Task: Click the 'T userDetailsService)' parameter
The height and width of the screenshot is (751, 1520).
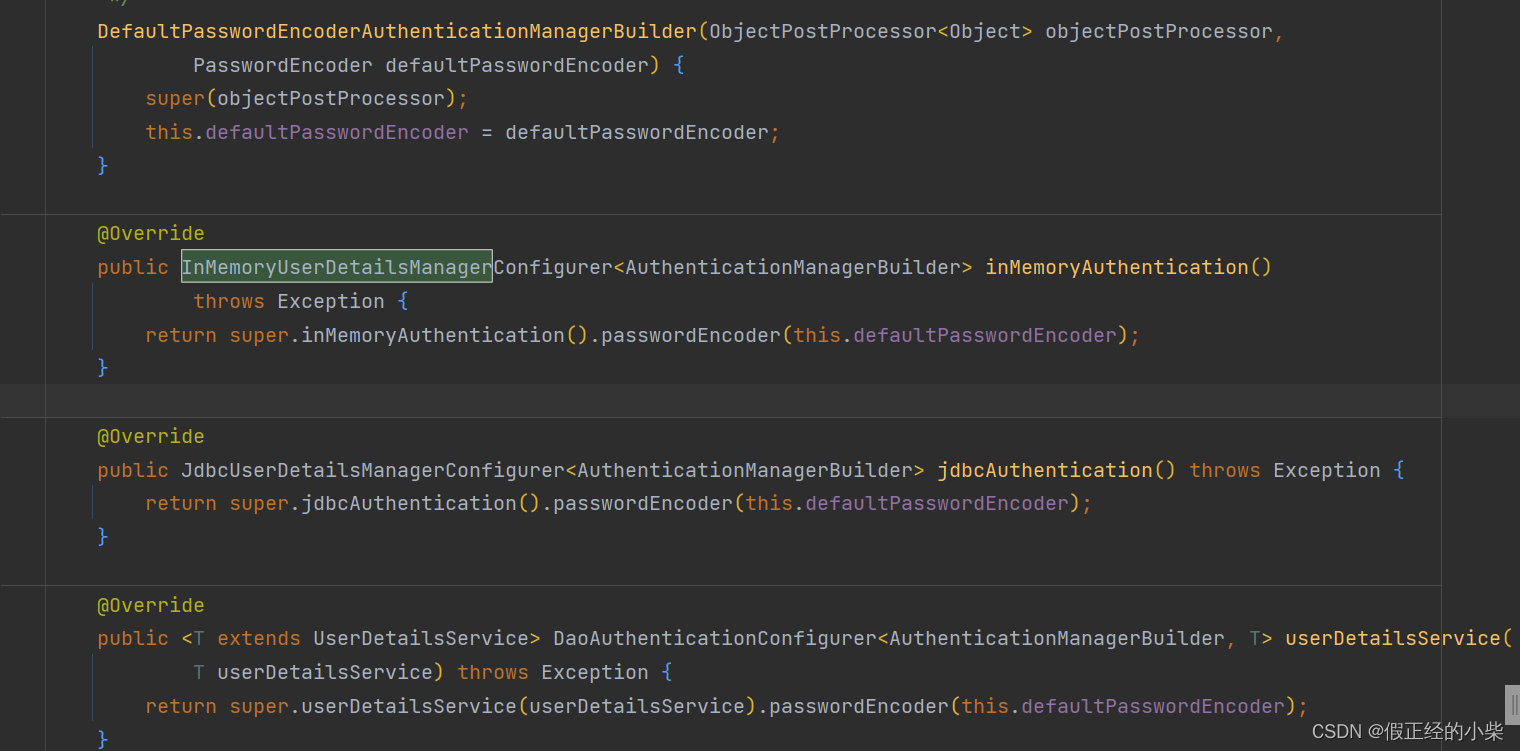Action: [x=319, y=673]
